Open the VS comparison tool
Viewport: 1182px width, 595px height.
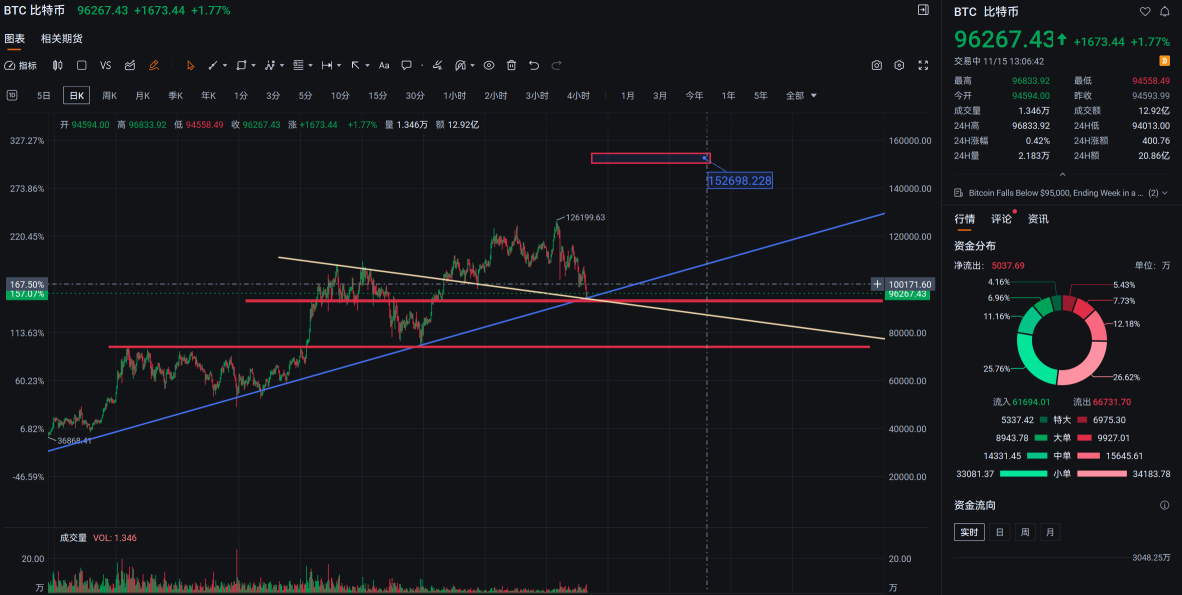(105, 65)
